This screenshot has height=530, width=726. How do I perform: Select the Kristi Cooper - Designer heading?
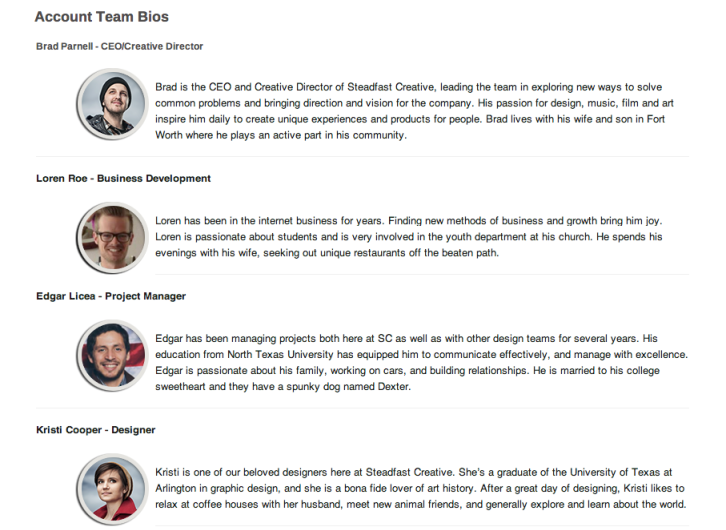click(x=96, y=430)
